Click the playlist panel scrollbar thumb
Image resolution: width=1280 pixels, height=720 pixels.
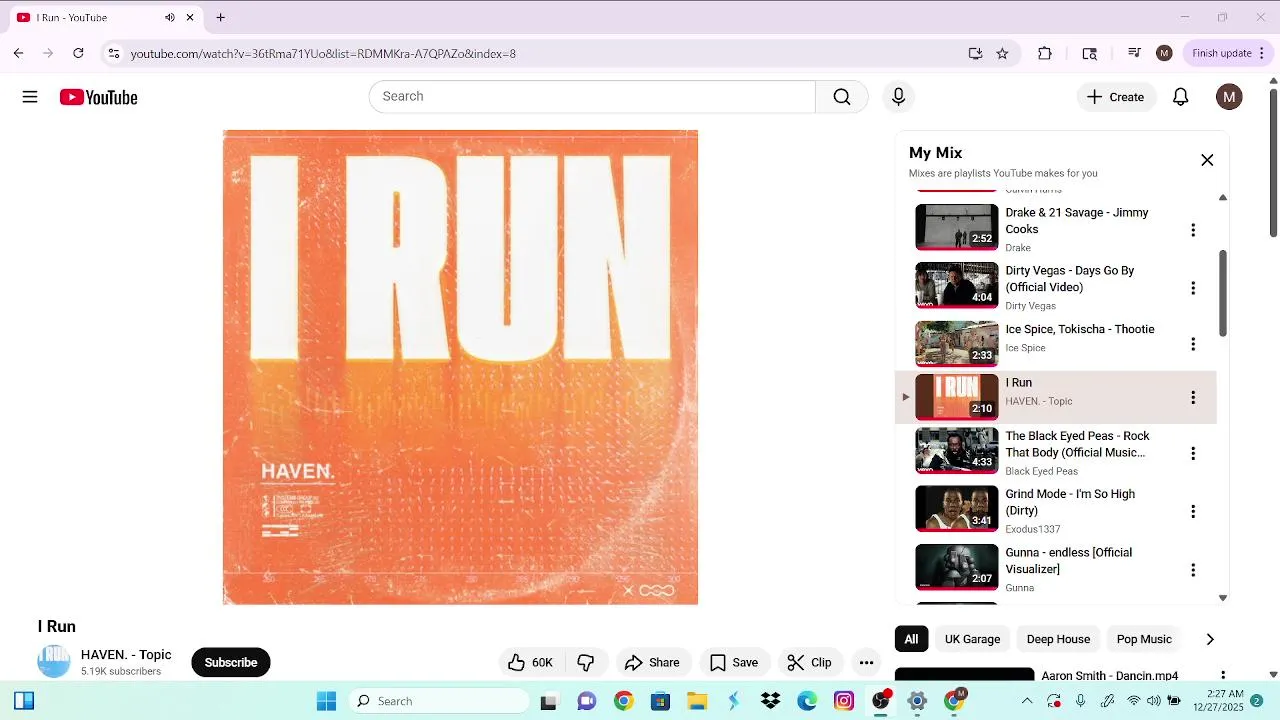[x=1222, y=293]
